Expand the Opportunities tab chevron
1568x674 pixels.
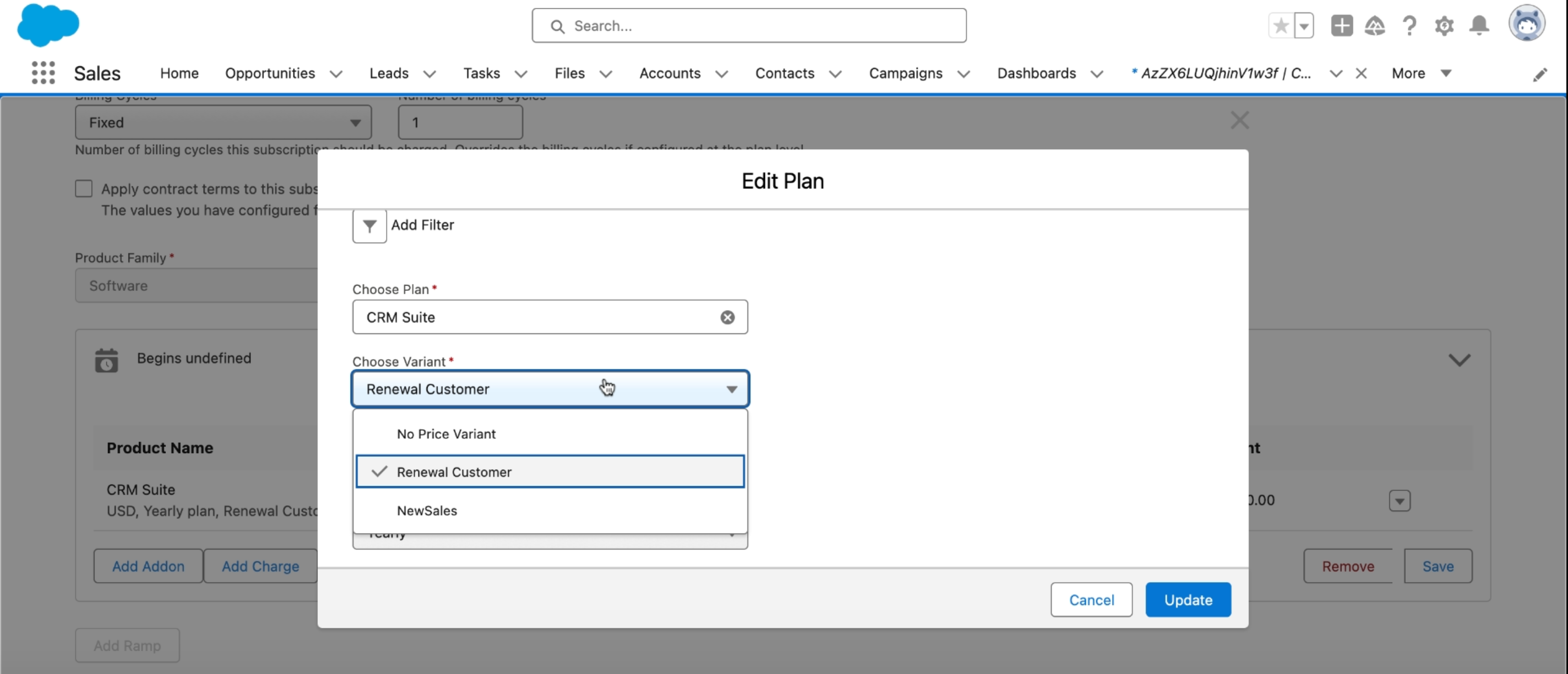pos(336,74)
